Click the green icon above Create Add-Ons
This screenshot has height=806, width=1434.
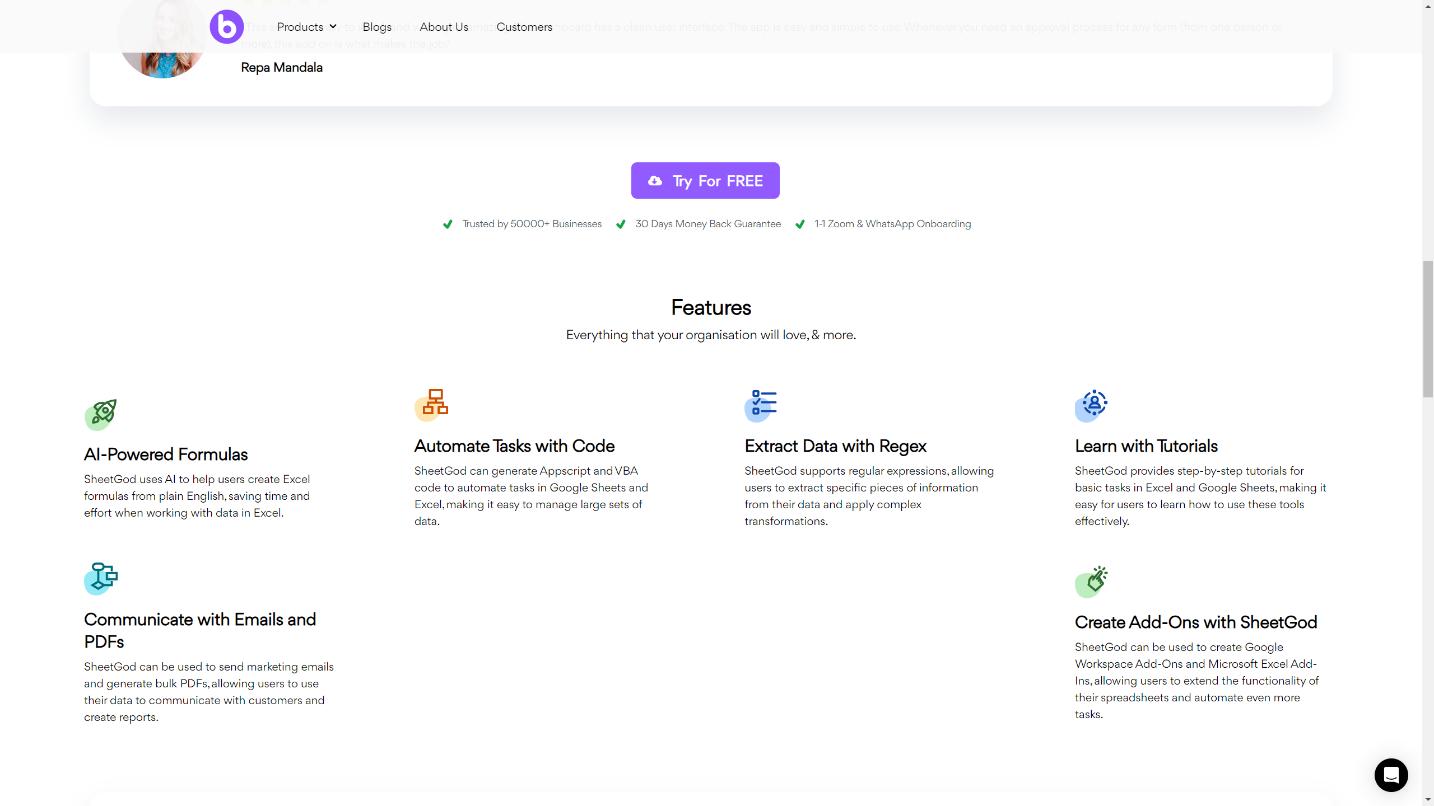[1091, 581]
